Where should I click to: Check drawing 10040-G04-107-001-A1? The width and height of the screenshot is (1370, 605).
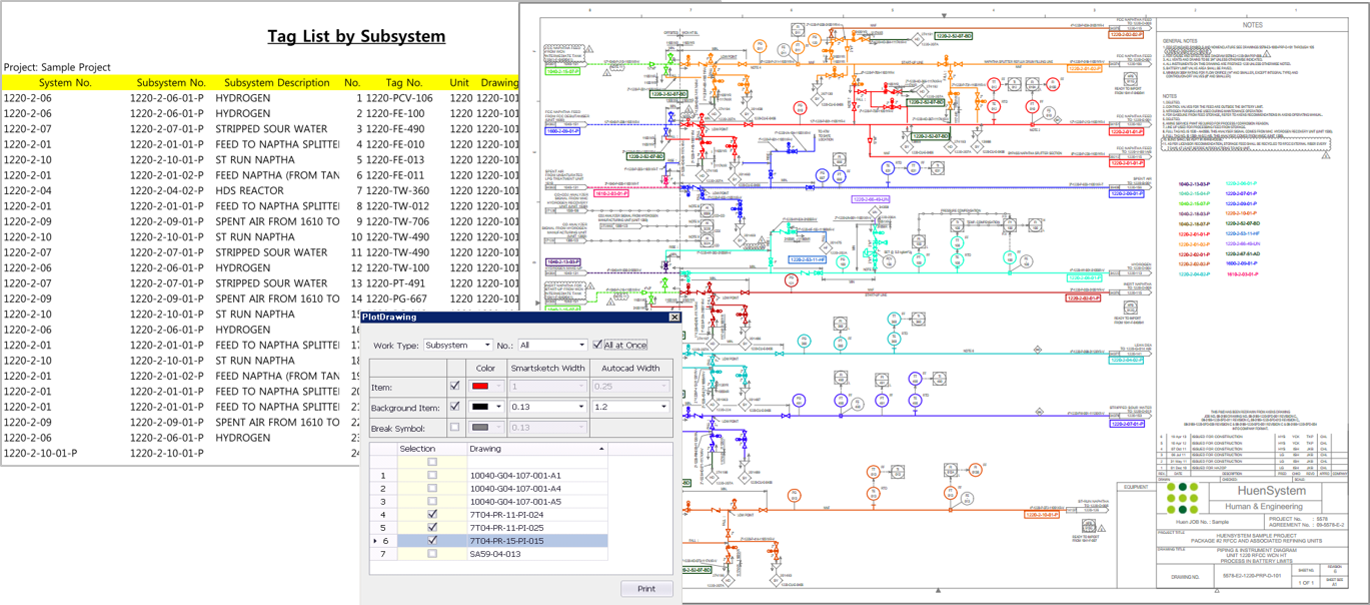pos(430,475)
